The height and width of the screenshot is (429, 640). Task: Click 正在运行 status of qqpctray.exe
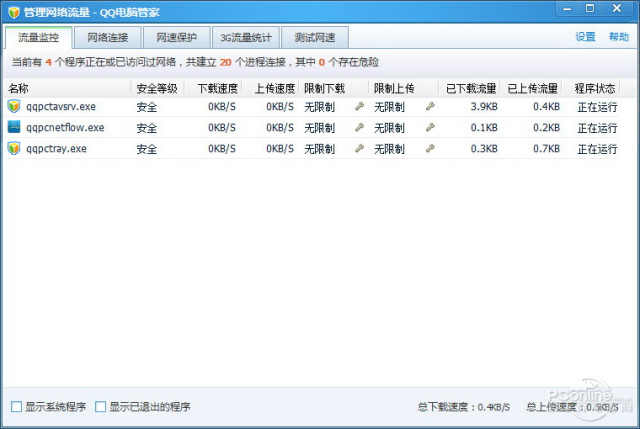(597, 149)
